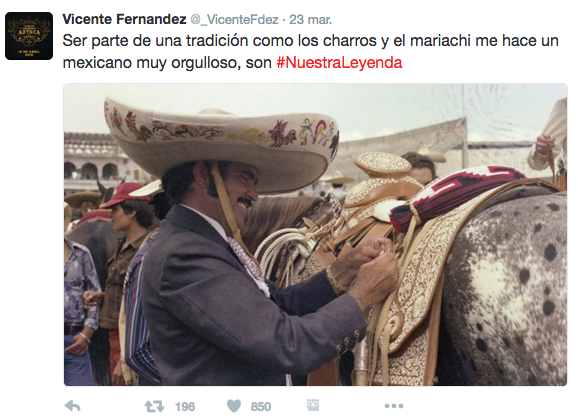Retweet this post with the retweet arrows icon

click(x=154, y=406)
